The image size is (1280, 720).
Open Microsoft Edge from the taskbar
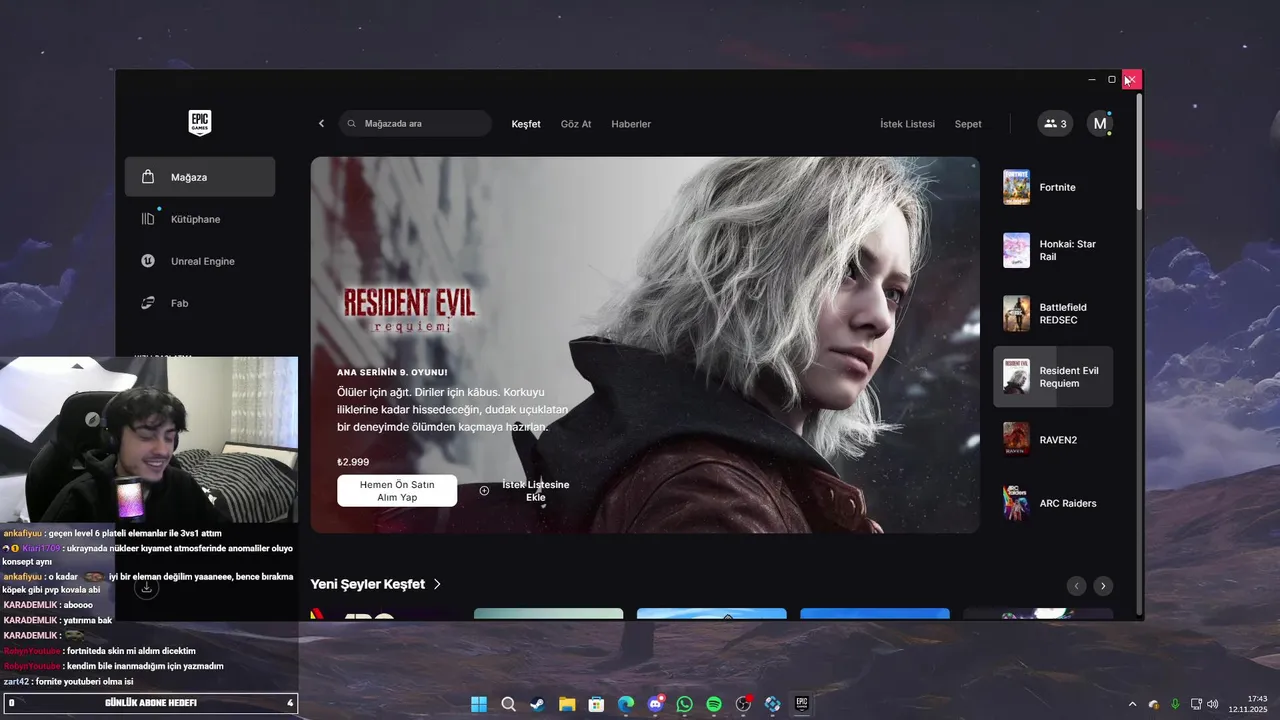(626, 704)
